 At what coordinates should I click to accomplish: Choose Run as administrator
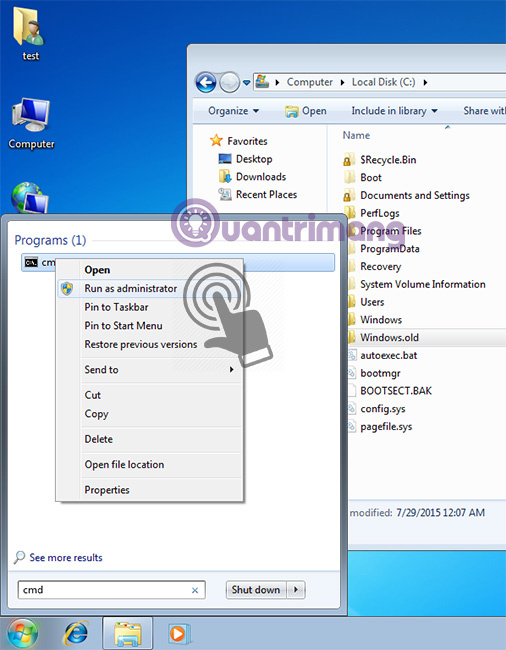click(149, 289)
